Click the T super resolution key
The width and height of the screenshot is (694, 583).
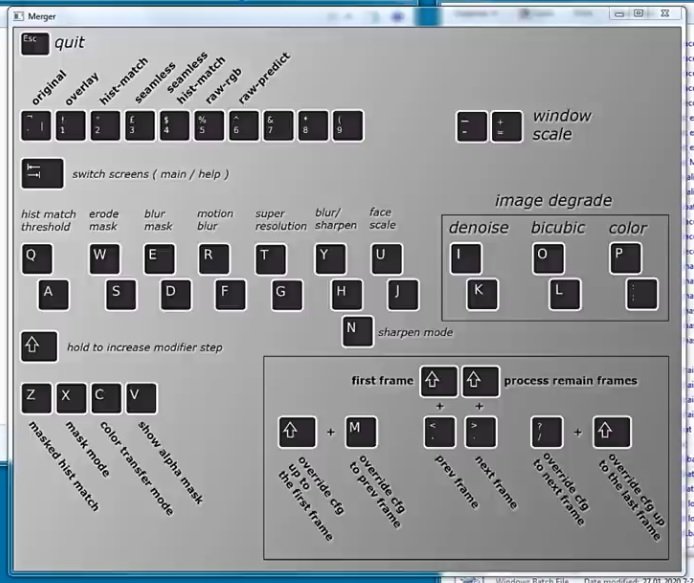coord(270,259)
